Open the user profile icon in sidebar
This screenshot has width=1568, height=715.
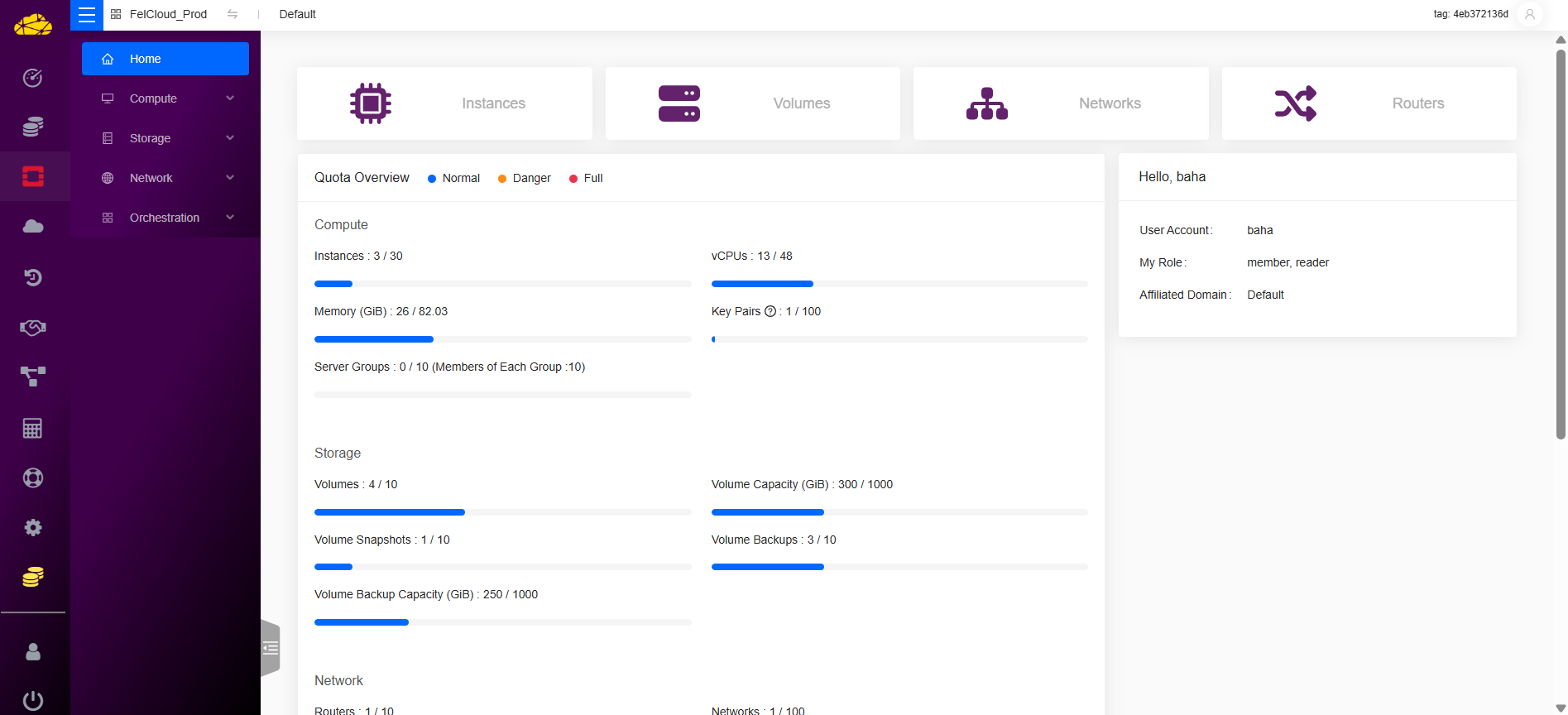coord(33,652)
